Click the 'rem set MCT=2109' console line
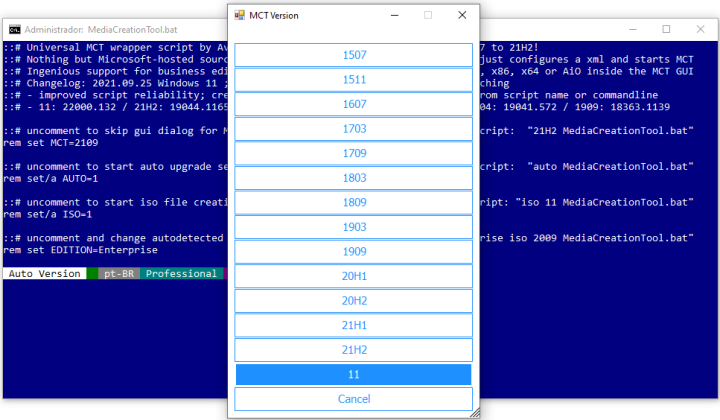 51,143
